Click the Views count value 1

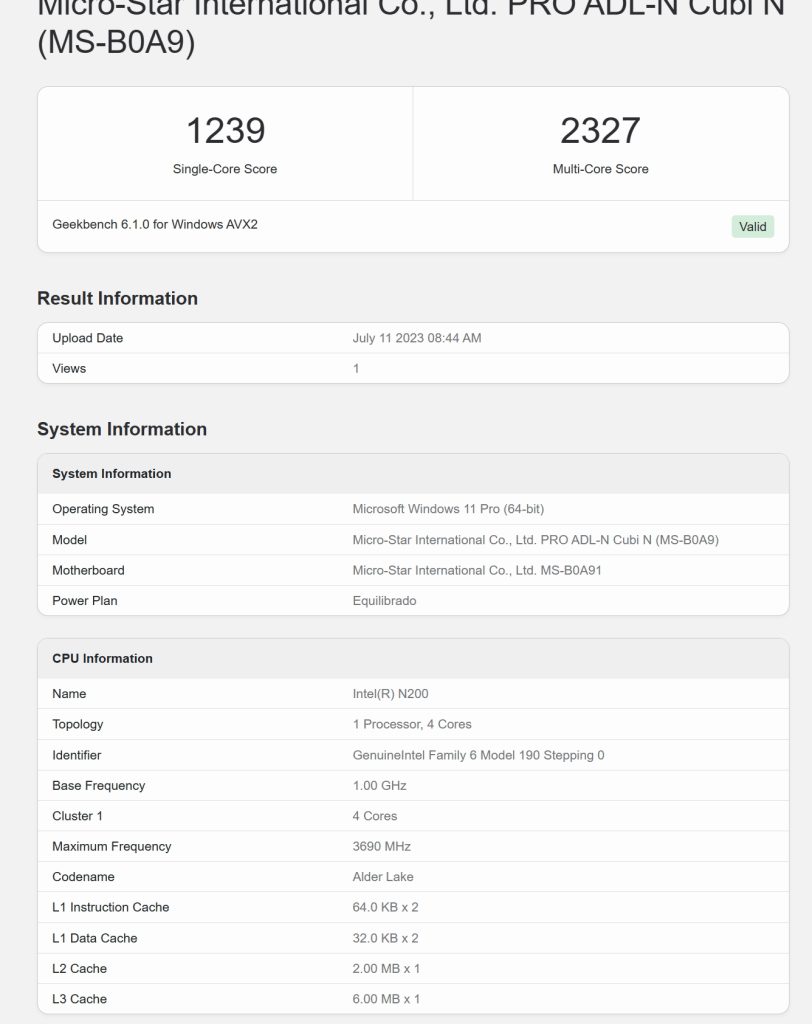click(356, 368)
